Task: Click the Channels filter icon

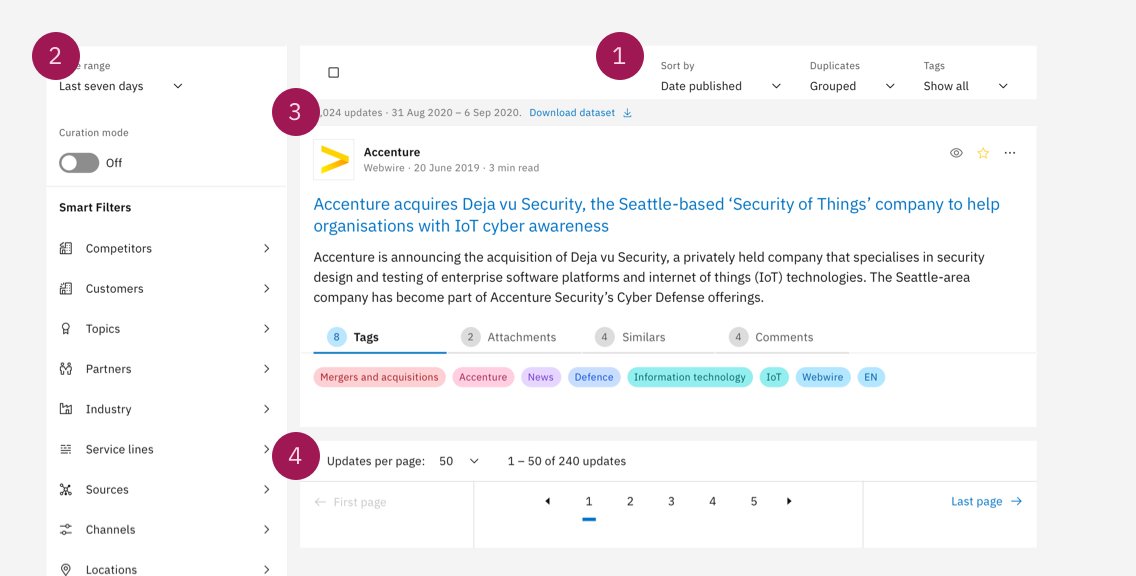Action: (x=67, y=529)
